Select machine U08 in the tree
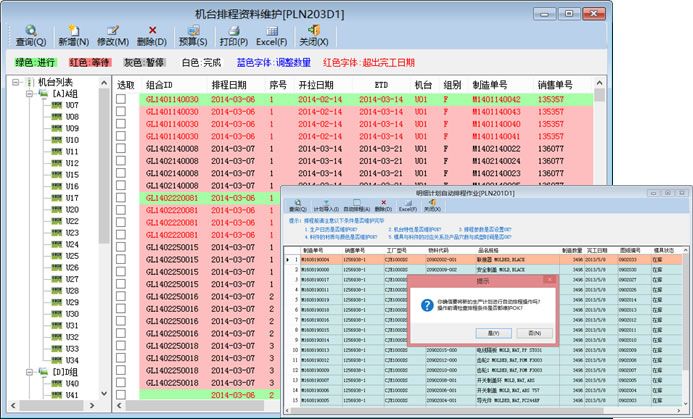The height and width of the screenshot is (419, 693). click(72, 117)
